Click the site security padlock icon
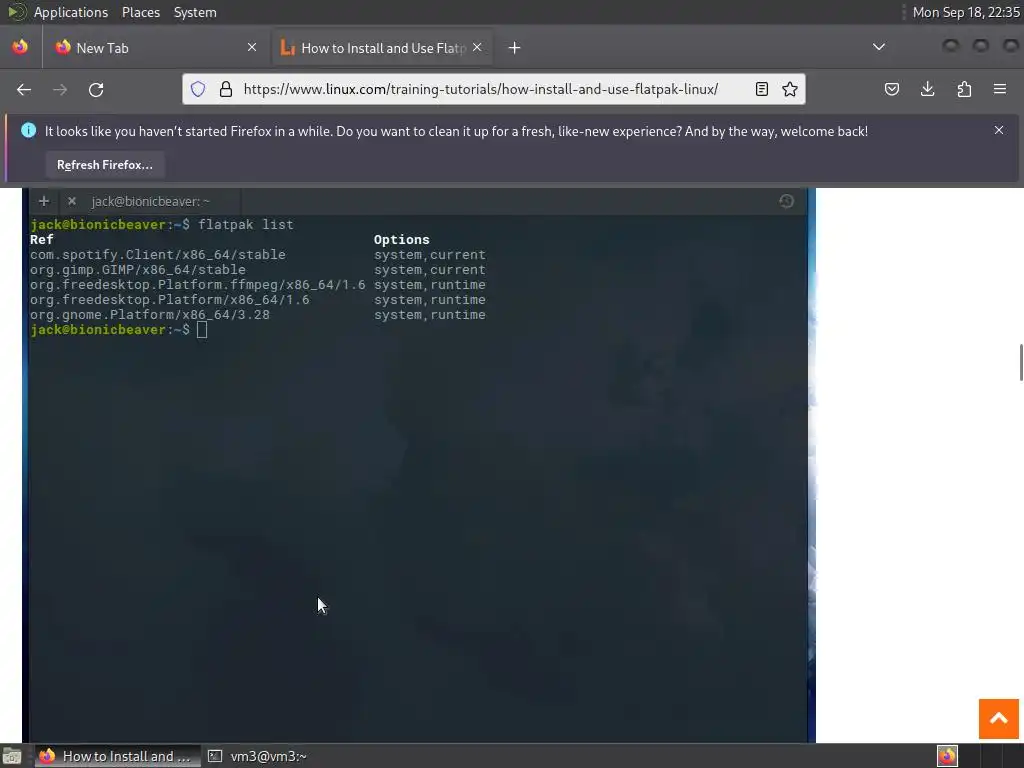The width and height of the screenshot is (1024, 768). pyautogui.click(x=226, y=89)
